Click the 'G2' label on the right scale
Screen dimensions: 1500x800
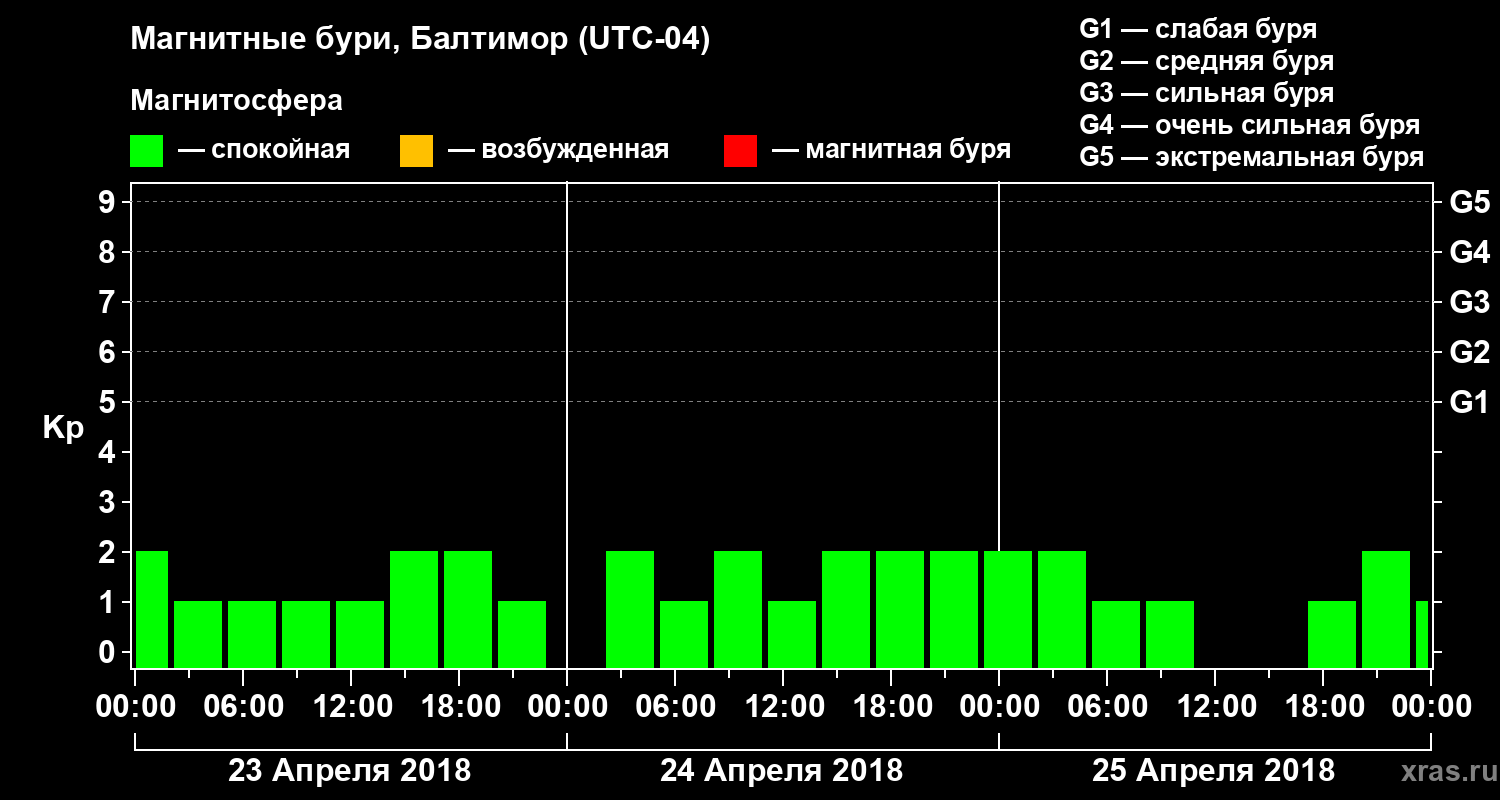[x=1470, y=353]
